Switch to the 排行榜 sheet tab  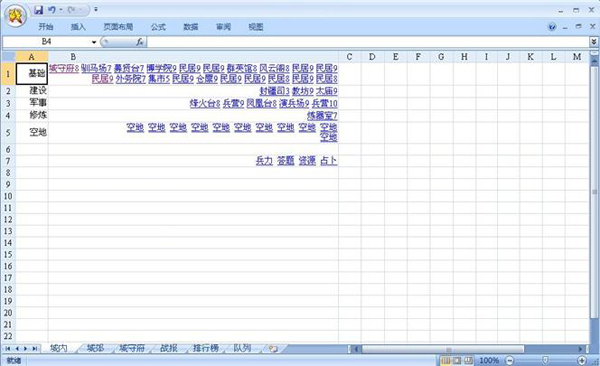205,348
